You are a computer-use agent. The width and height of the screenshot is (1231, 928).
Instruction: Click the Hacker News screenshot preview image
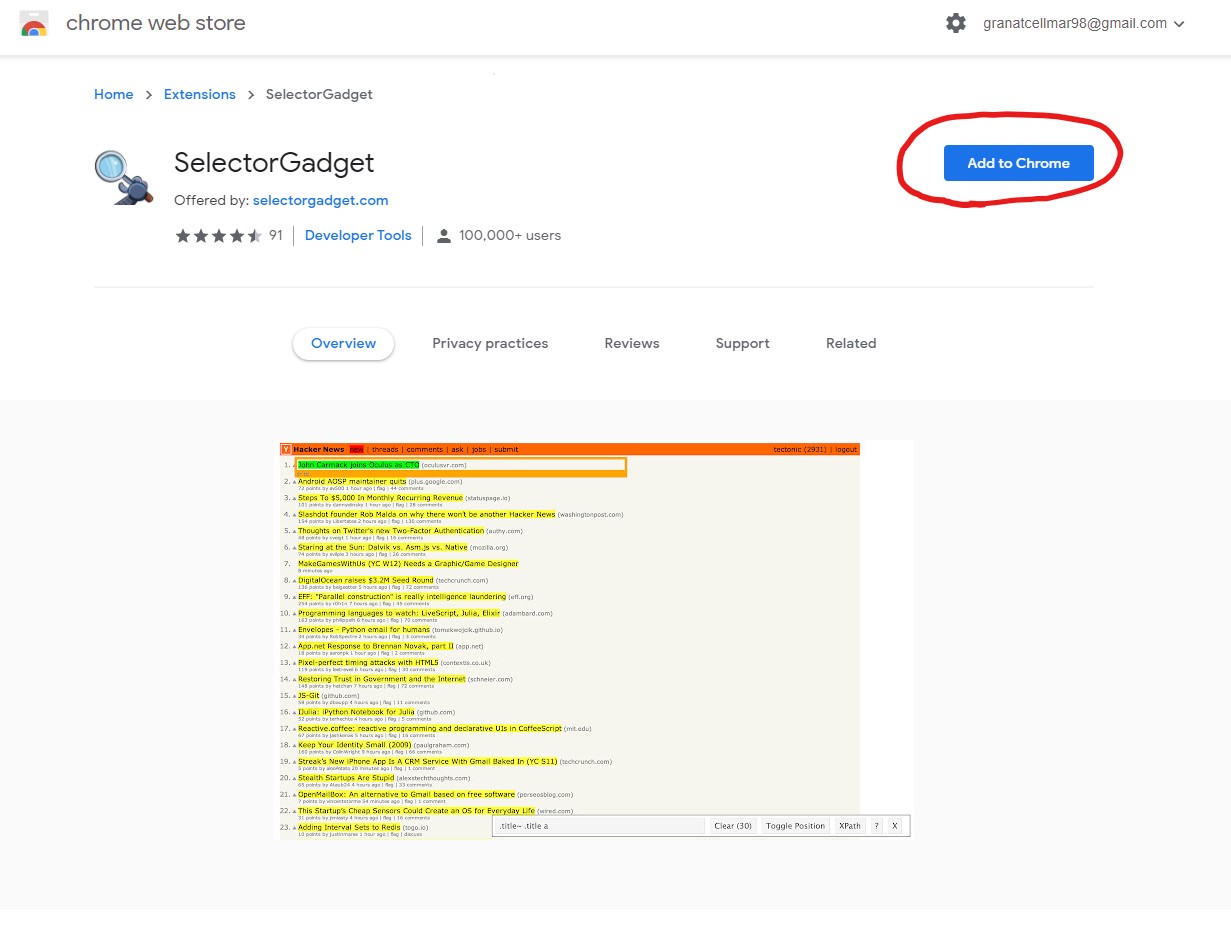point(596,639)
